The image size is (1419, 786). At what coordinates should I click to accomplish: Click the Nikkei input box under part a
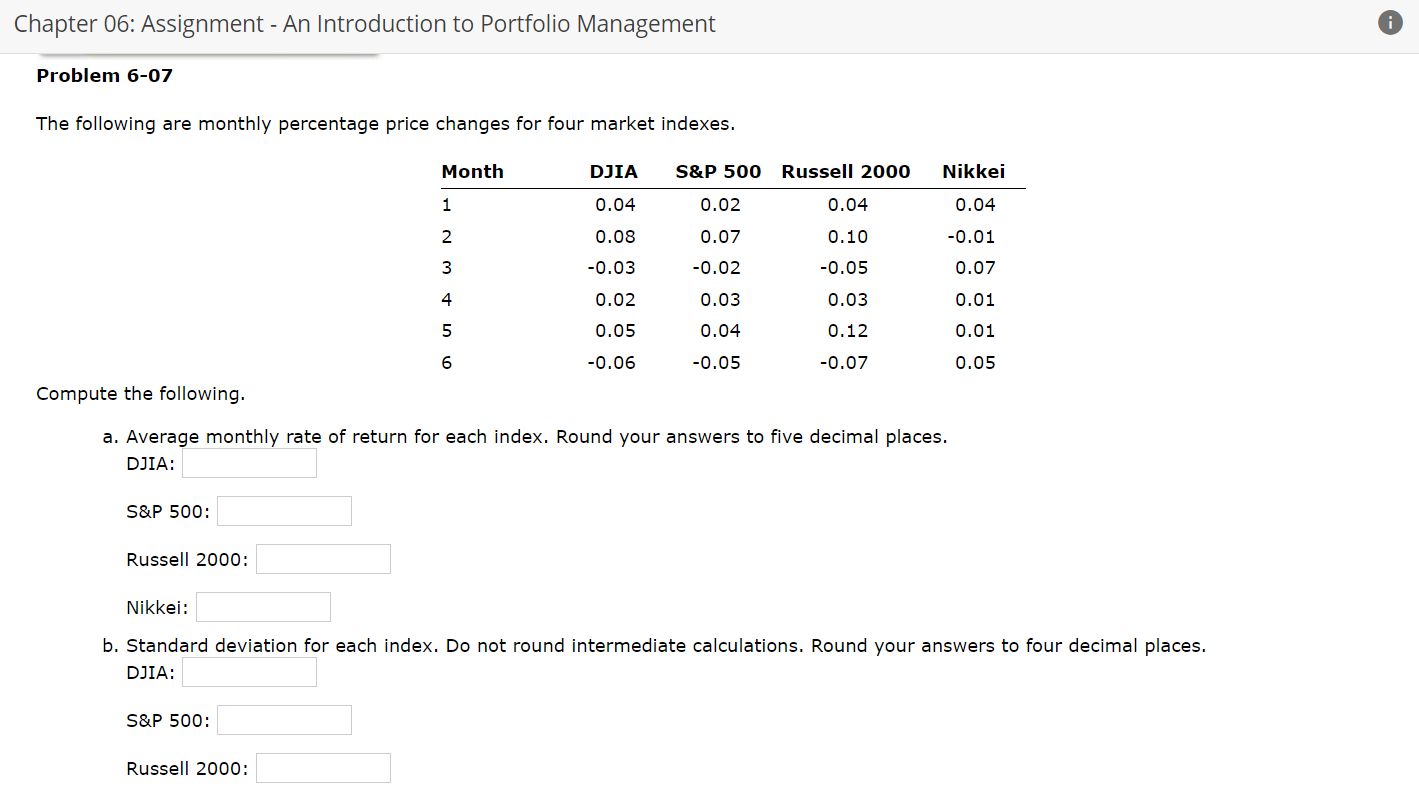point(263,606)
